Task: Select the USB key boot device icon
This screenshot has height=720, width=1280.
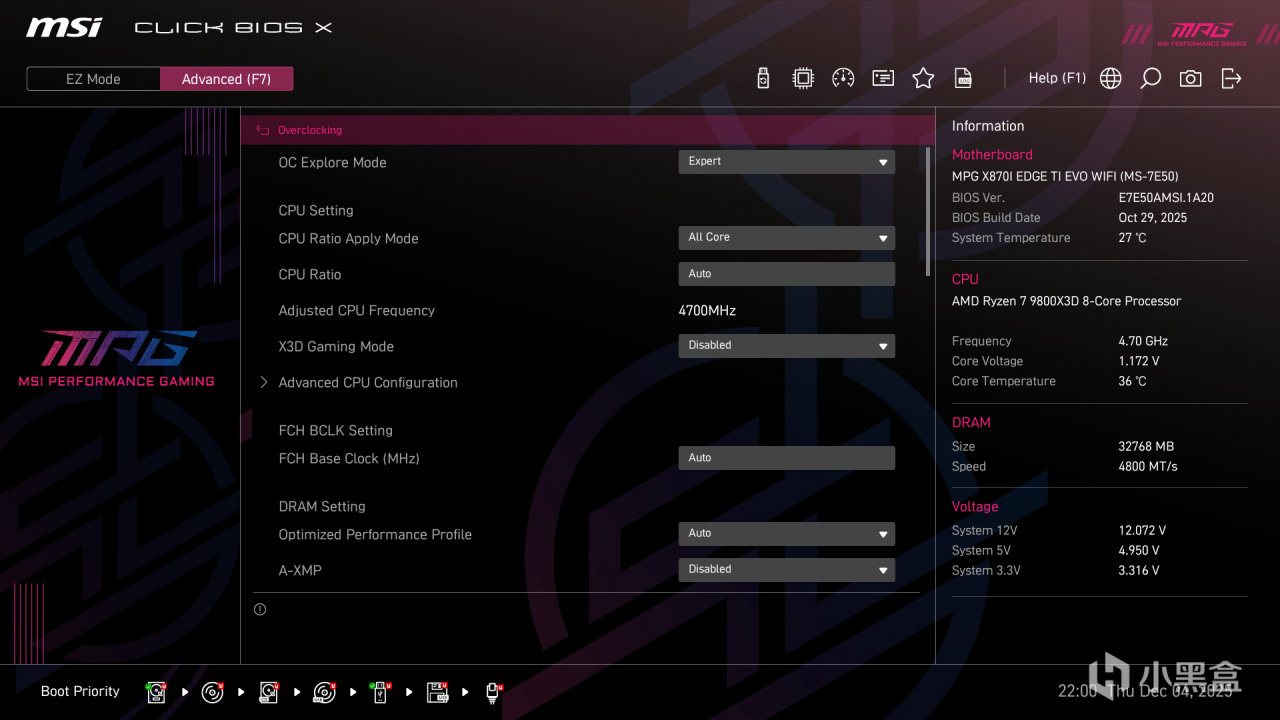Action: click(380, 692)
